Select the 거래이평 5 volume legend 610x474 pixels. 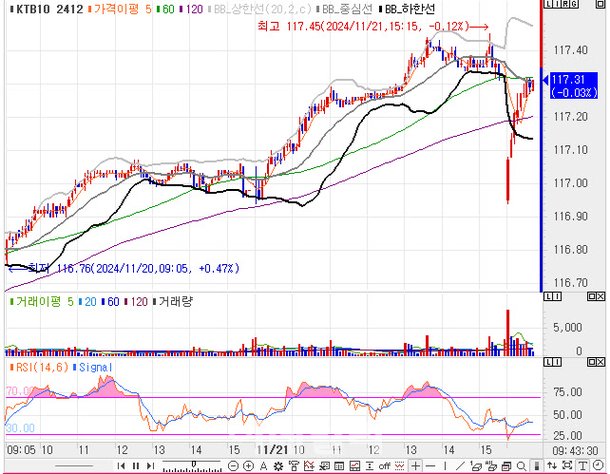(42, 302)
